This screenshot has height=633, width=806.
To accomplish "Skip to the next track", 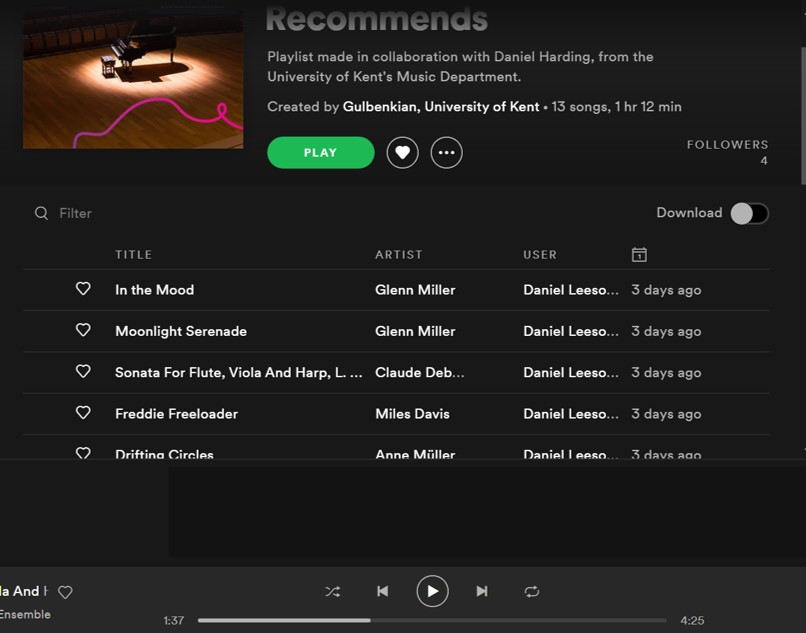I will pyautogui.click(x=481, y=591).
